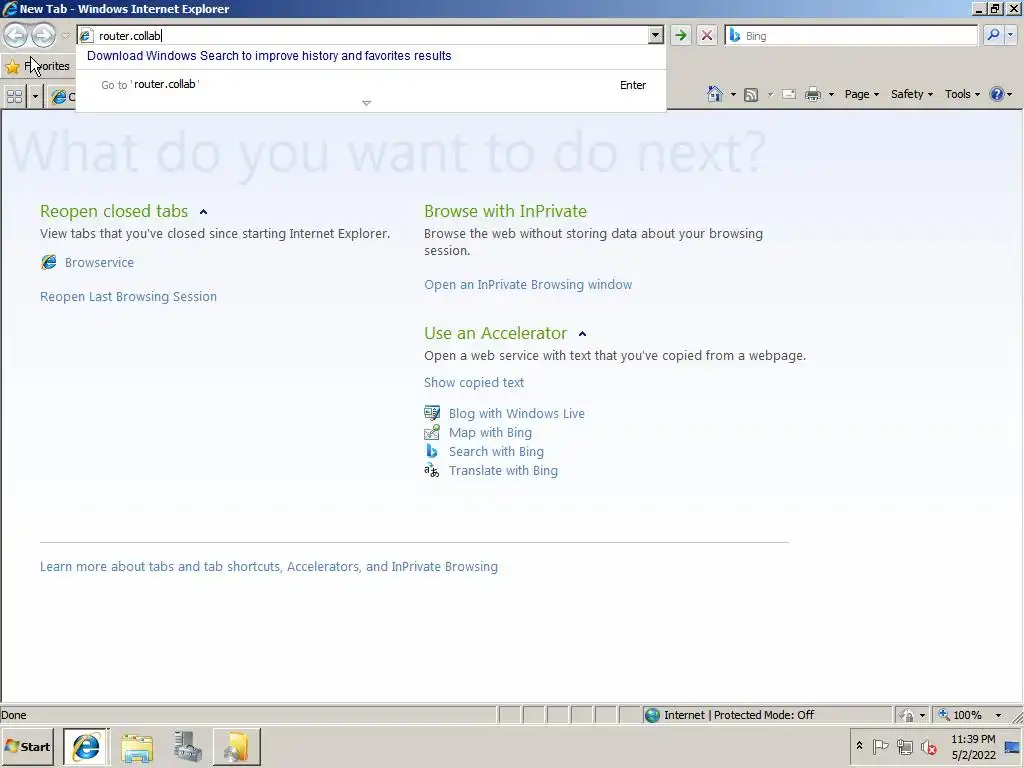Open the Quick Tabs dropdown arrow

click(35, 97)
